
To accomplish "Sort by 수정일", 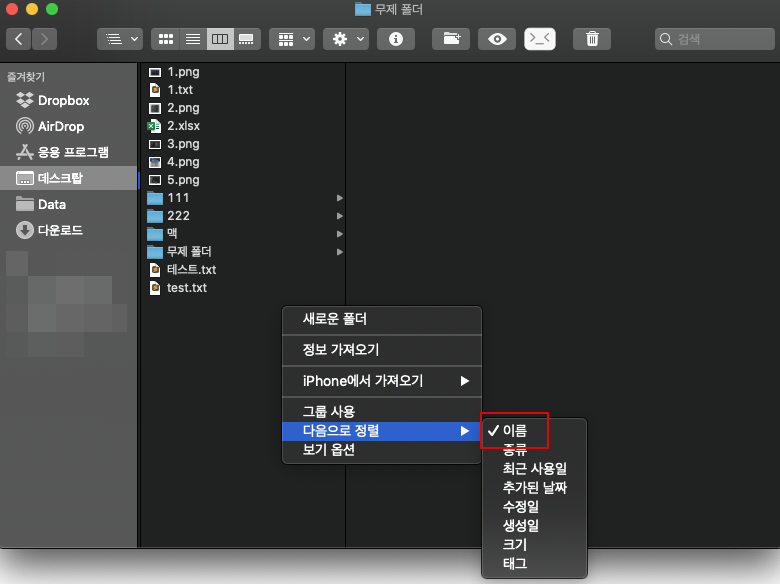I will pos(534,506).
